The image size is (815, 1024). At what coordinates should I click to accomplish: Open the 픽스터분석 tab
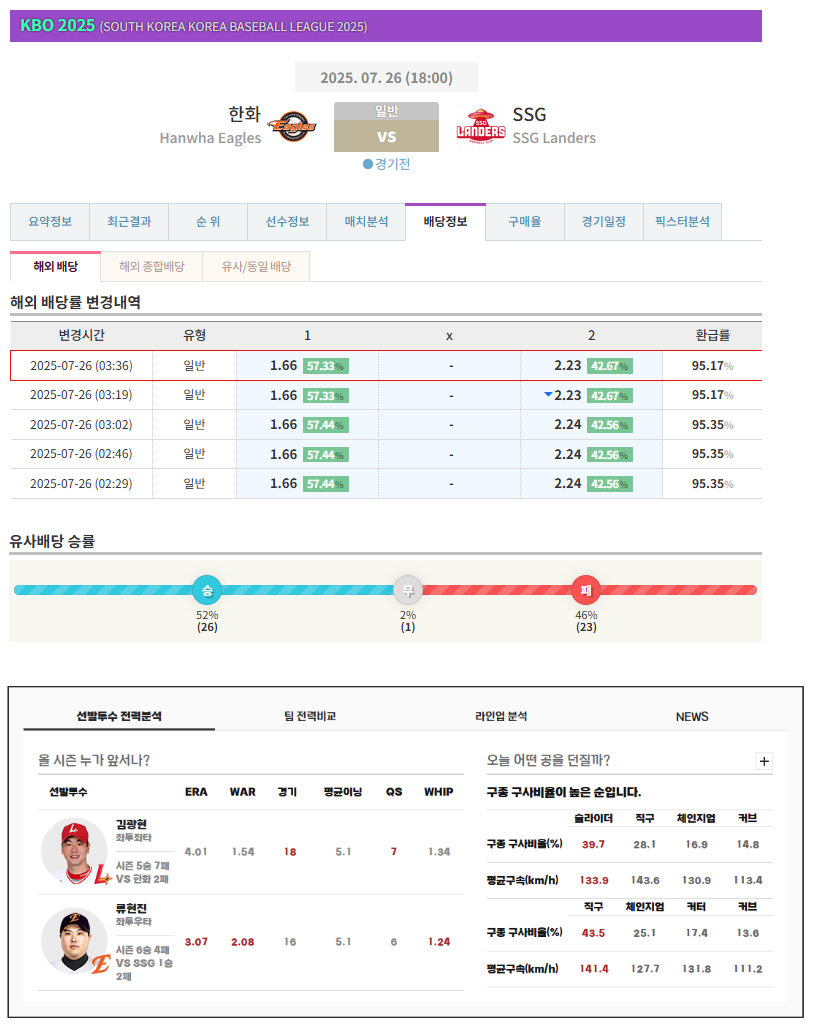point(682,221)
